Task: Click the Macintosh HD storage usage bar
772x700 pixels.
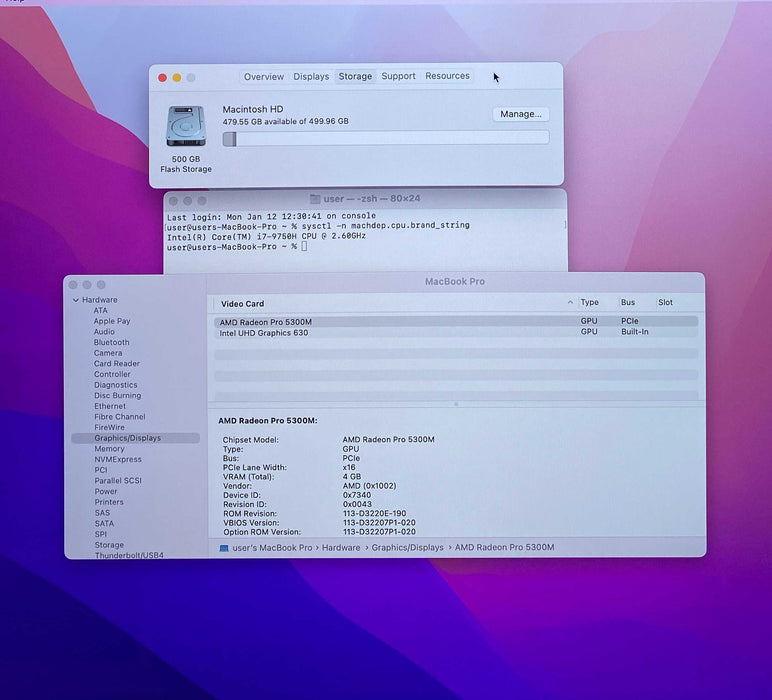Action: click(x=386, y=138)
